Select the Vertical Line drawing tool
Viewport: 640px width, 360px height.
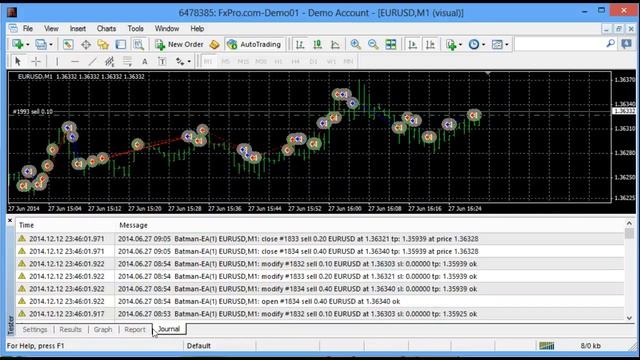pos(57,61)
